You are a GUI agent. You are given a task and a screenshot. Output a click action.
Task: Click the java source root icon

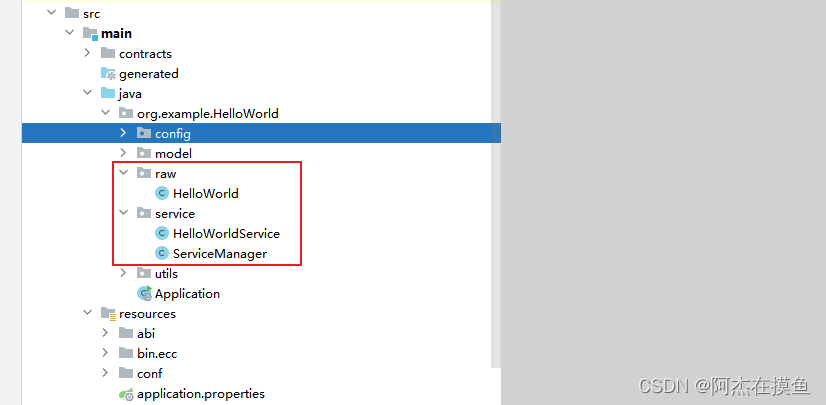pyautogui.click(x=108, y=93)
